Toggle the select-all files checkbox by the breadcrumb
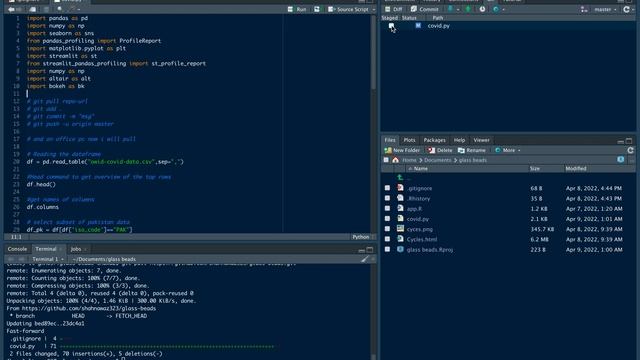The image size is (640, 360). pyautogui.click(x=386, y=160)
